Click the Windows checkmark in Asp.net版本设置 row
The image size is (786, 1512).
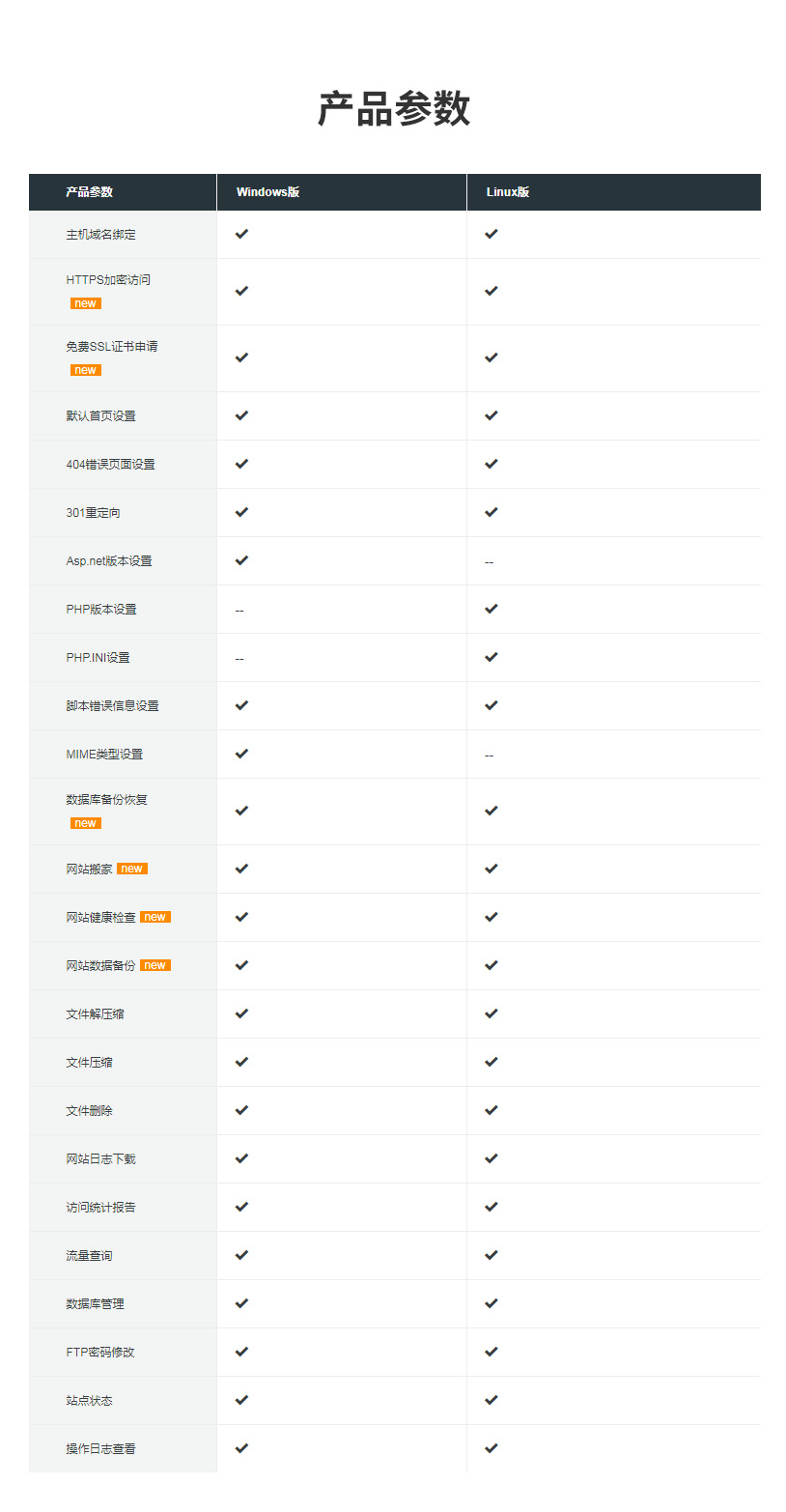(241, 560)
